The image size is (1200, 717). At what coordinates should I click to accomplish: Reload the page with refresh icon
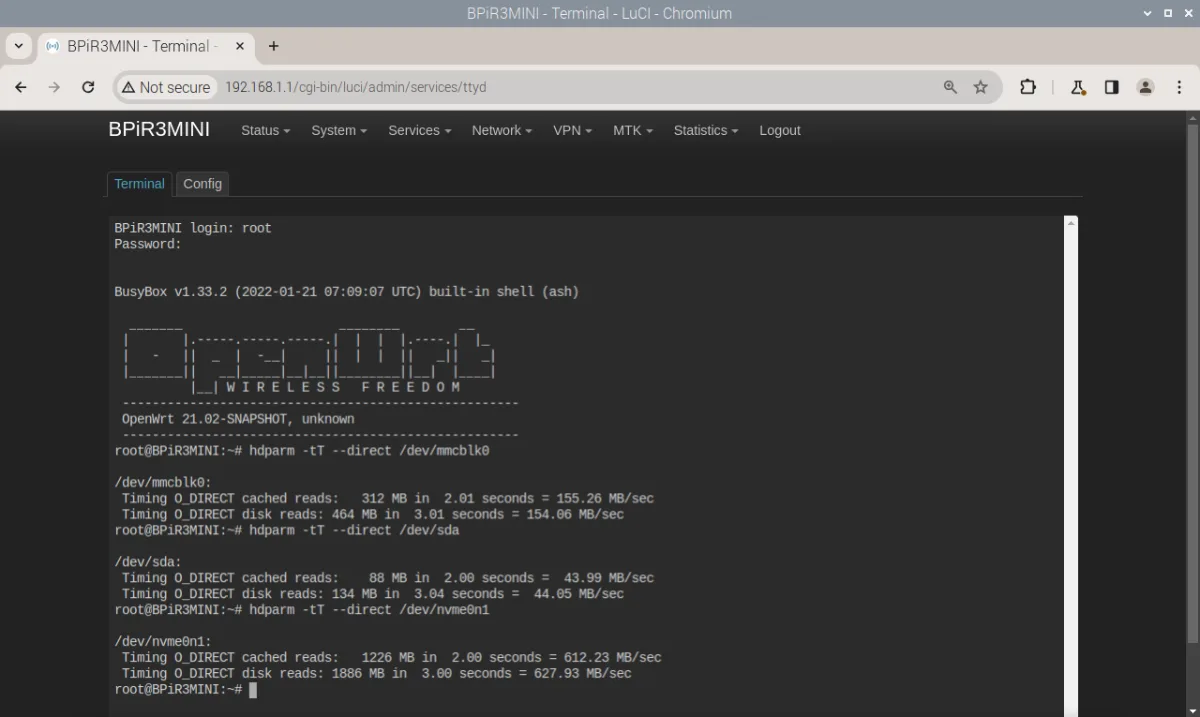click(x=88, y=87)
